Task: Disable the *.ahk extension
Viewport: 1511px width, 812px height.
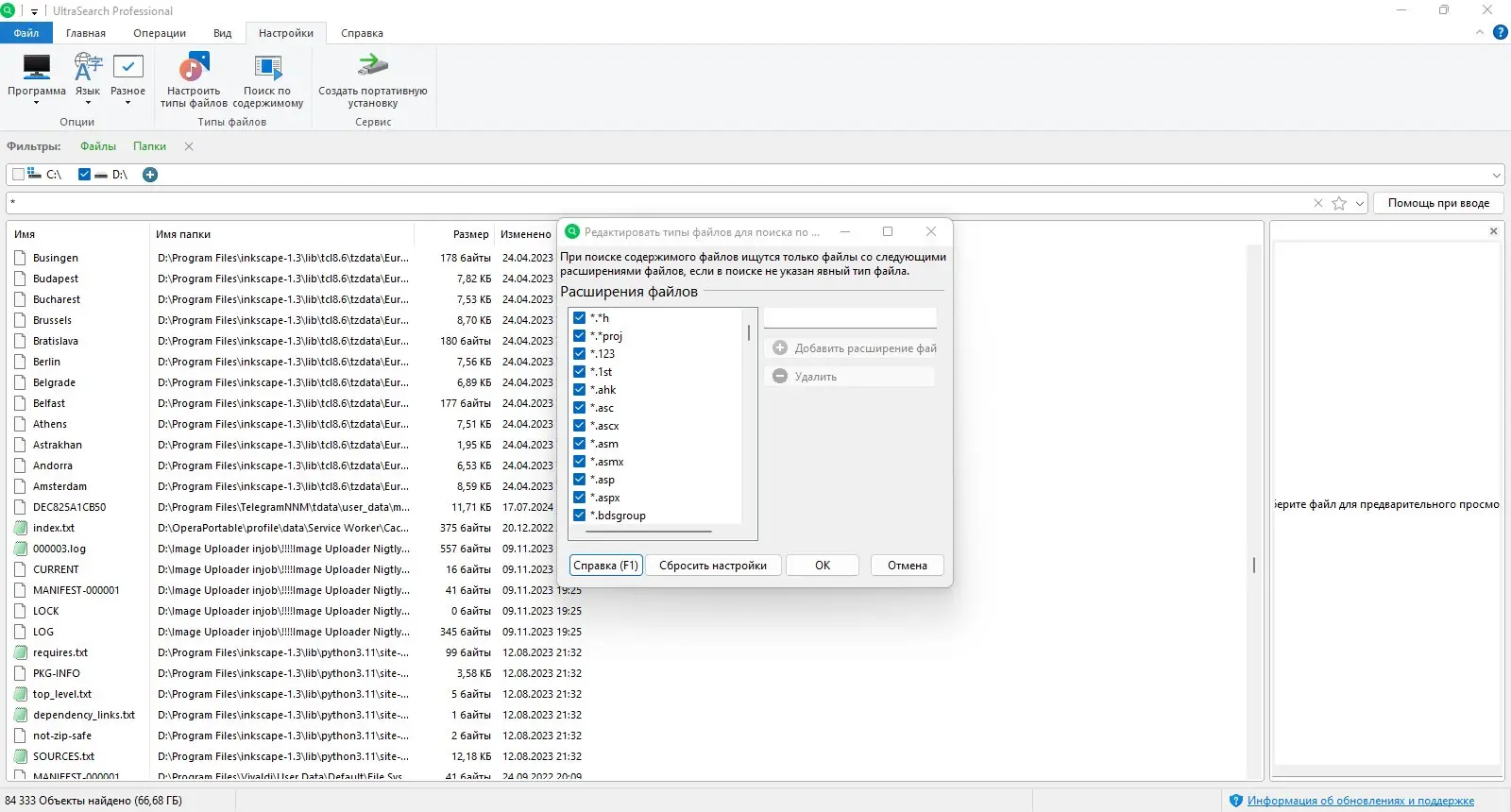Action: tap(579, 390)
